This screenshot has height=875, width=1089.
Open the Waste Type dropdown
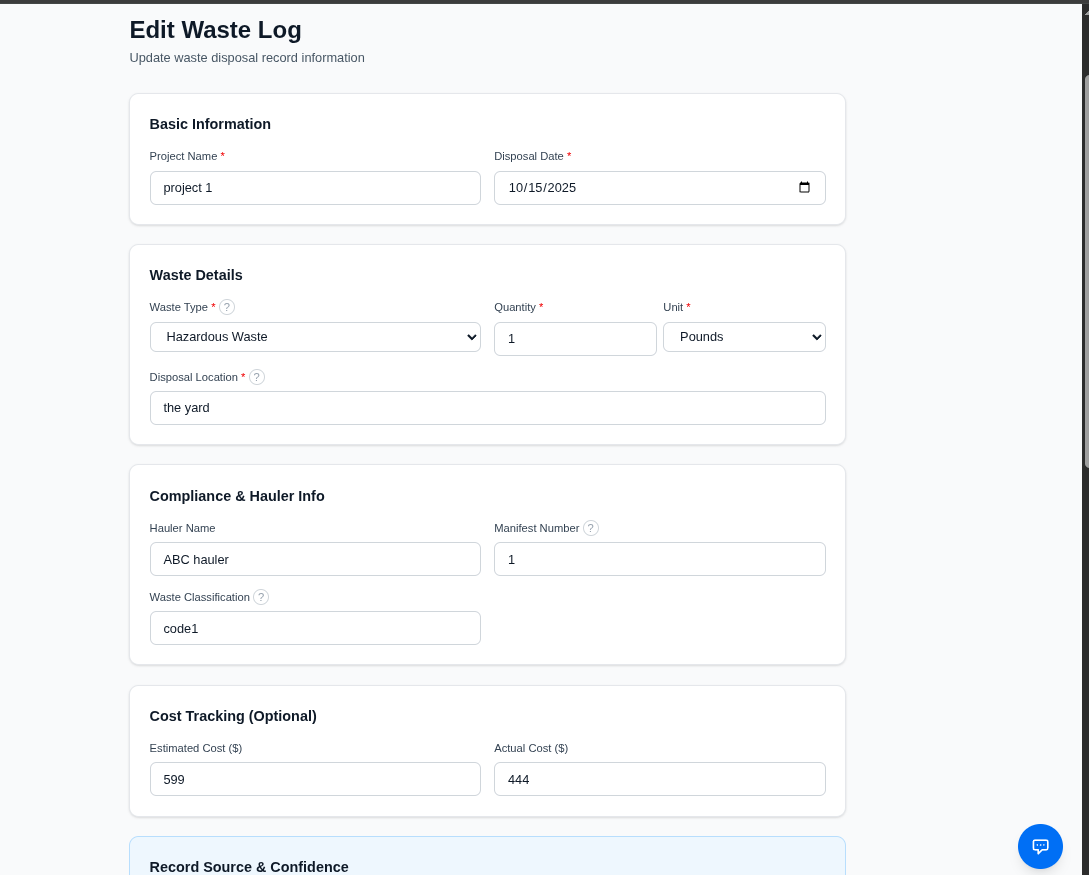315,337
